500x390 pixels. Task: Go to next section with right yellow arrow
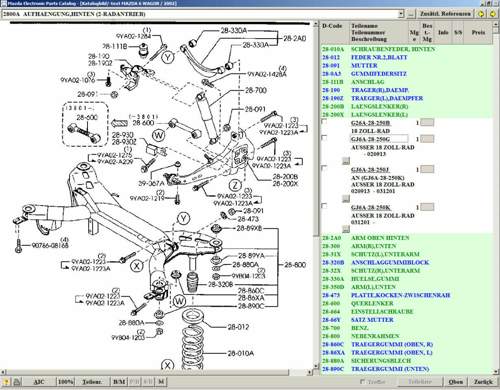[492, 14]
